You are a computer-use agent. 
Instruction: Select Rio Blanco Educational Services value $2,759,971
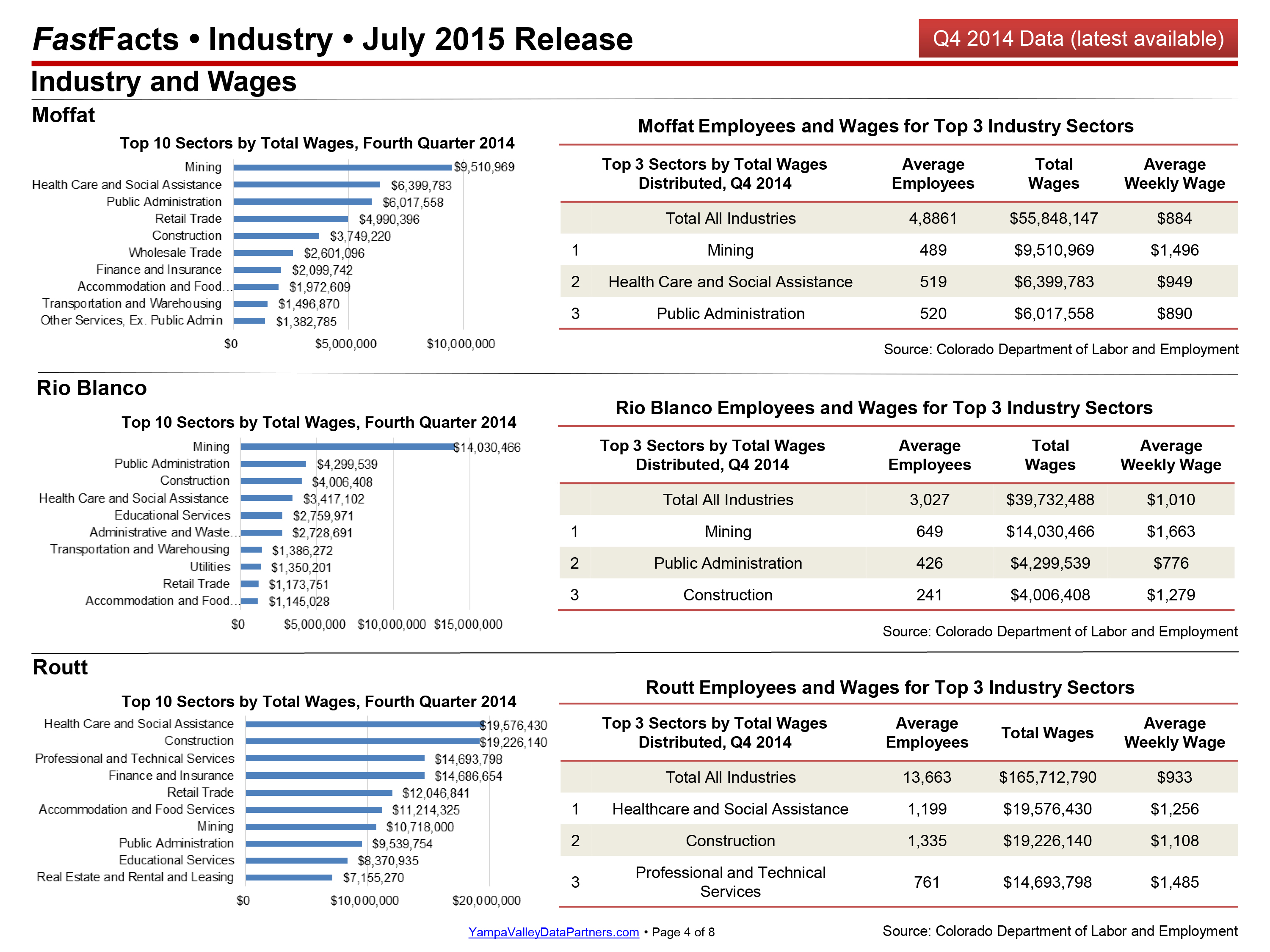tap(323, 516)
